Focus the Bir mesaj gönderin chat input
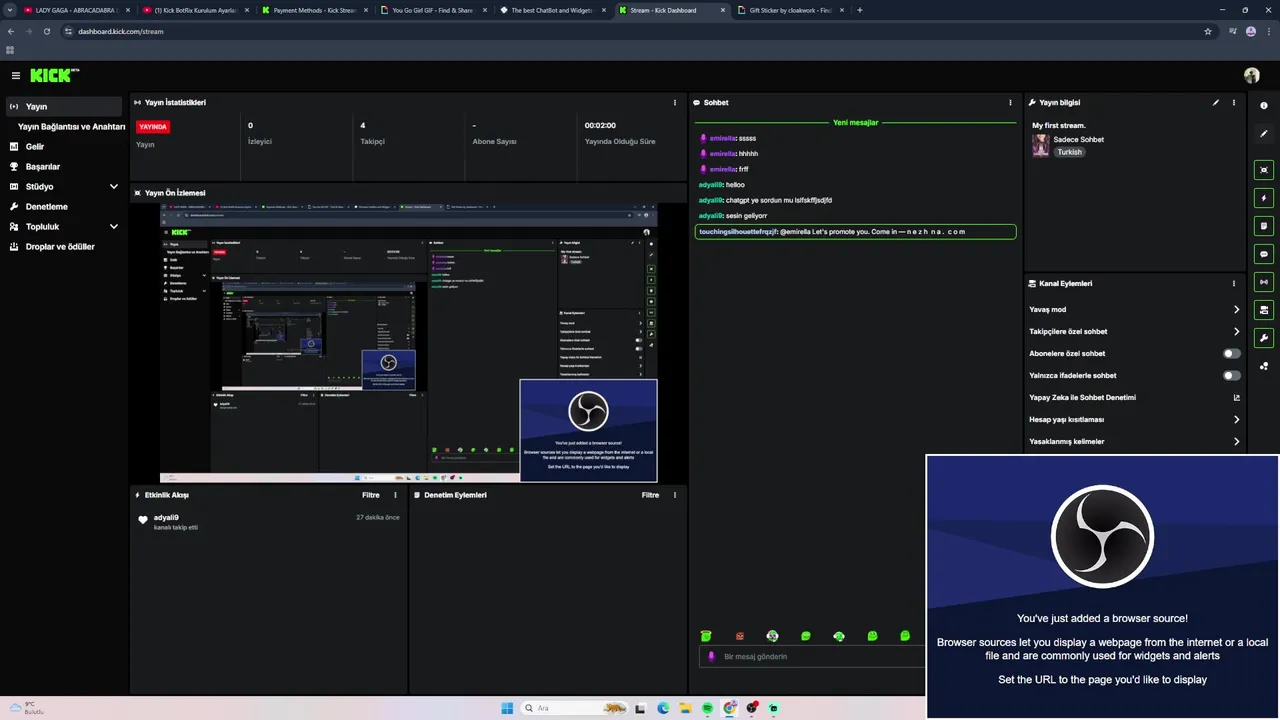The image size is (1280, 720). tap(810, 656)
